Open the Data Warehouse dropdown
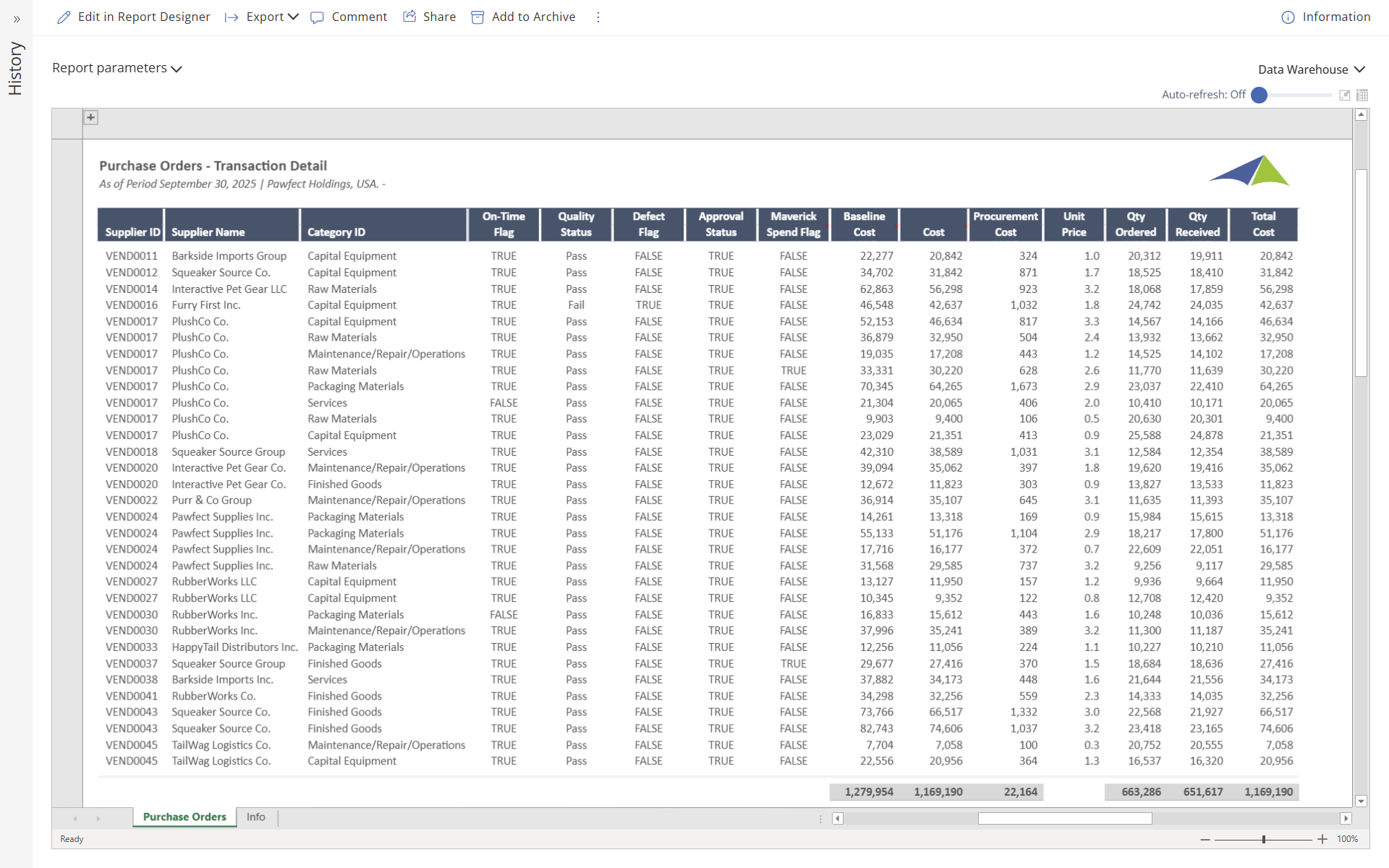The height and width of the screenshot is (868, 1389). [x=1311, y=69]
